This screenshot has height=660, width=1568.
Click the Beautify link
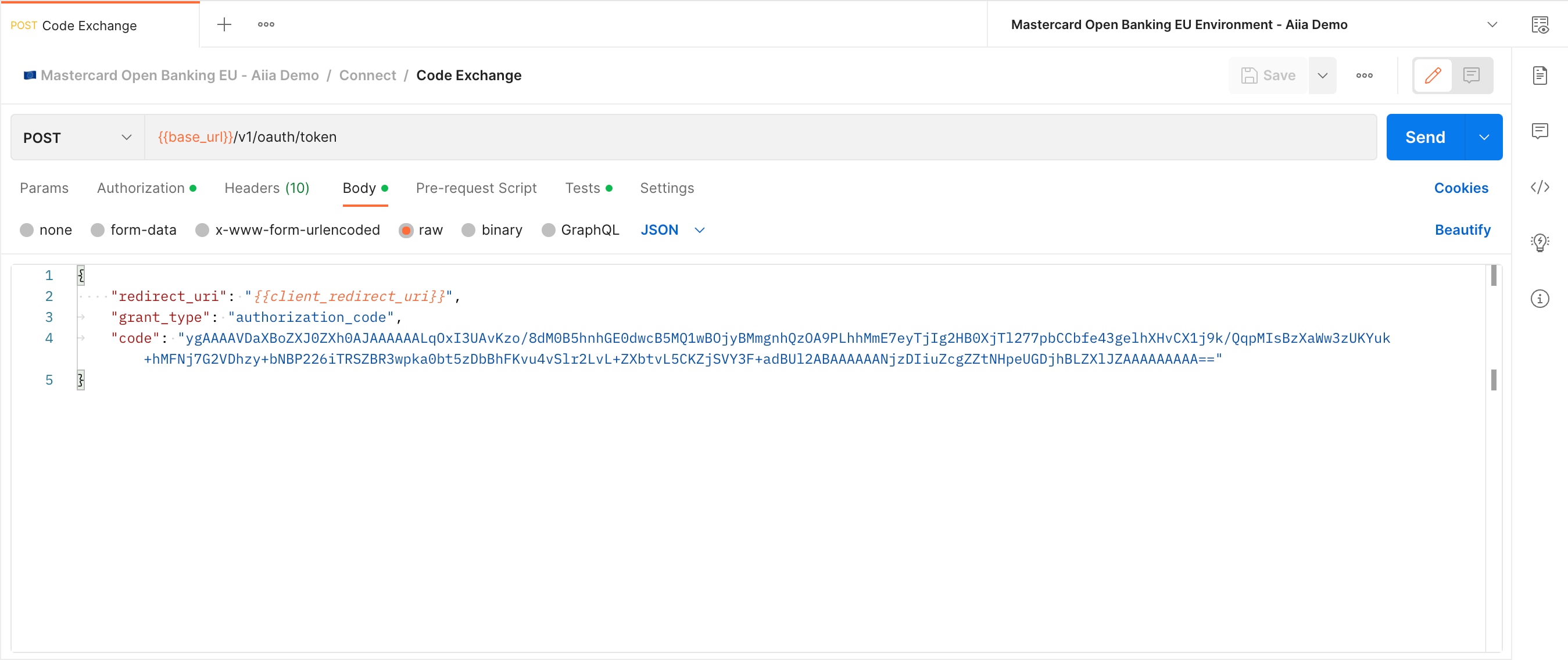1462,230
